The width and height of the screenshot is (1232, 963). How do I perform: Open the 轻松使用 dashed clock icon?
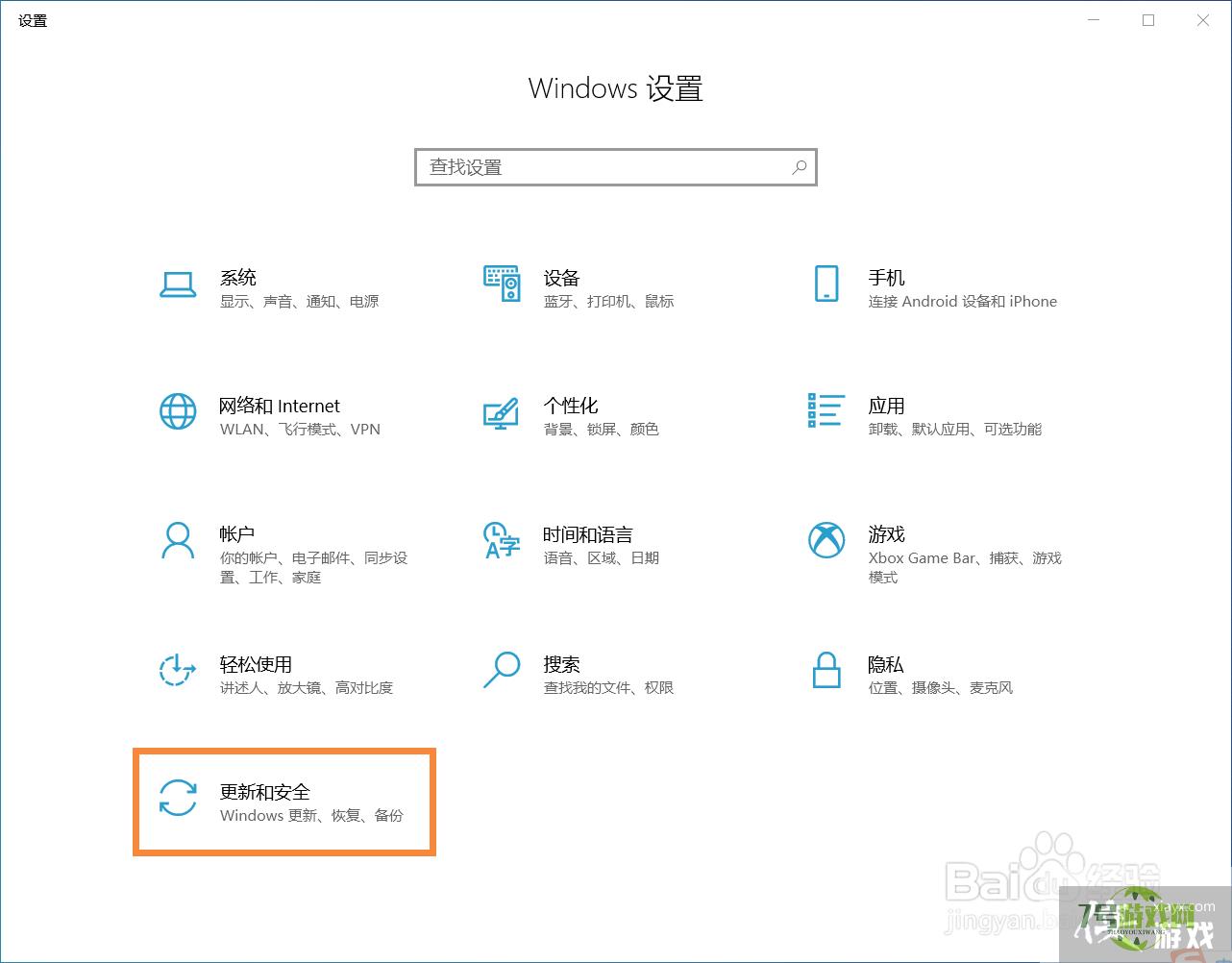(x=178, y=670)
